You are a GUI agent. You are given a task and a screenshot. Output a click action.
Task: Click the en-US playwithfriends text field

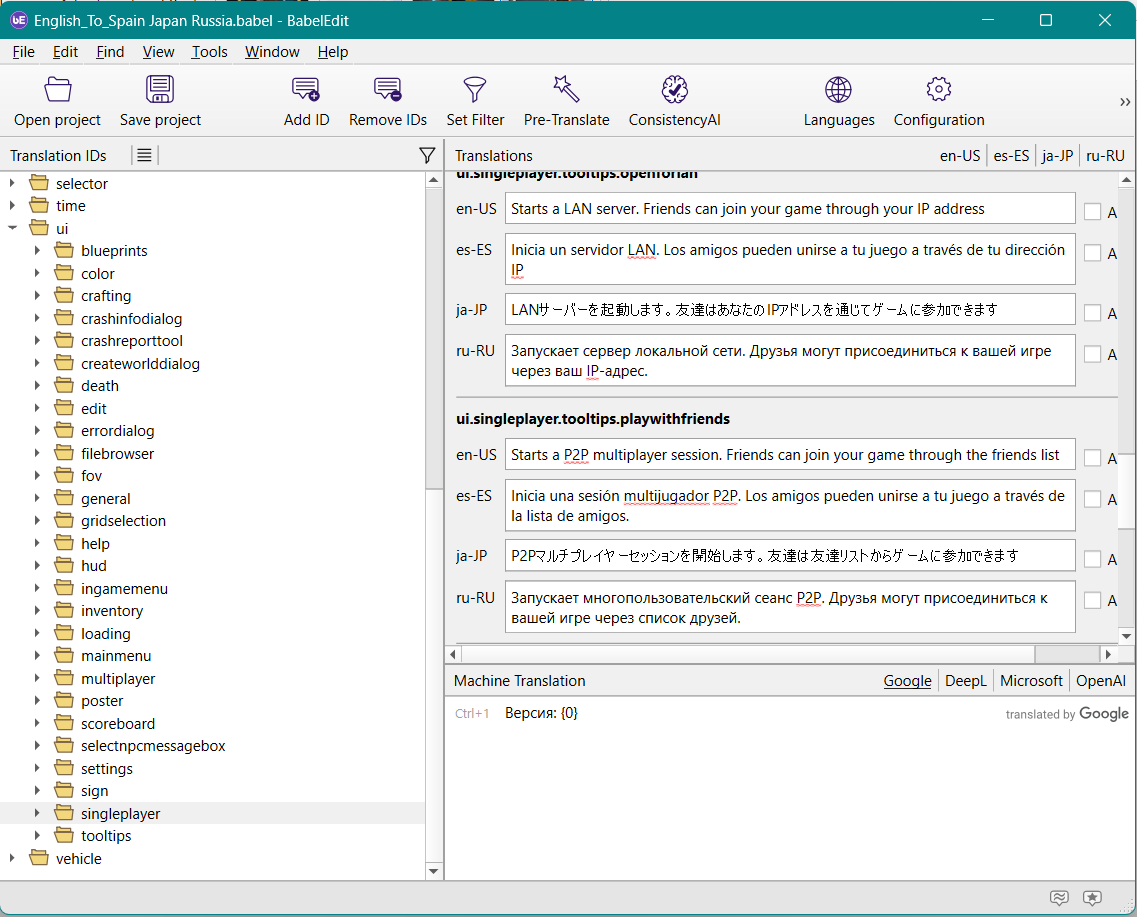click(789, 455)
